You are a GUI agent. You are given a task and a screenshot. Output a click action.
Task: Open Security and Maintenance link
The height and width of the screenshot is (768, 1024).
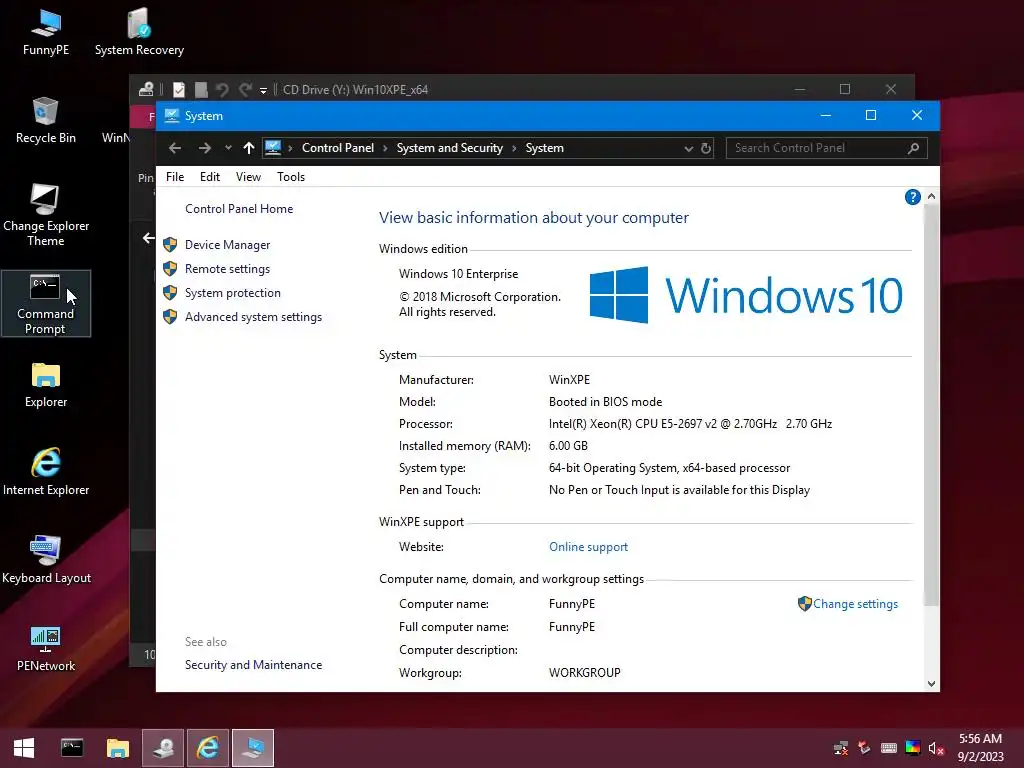(x=253, y=665)
